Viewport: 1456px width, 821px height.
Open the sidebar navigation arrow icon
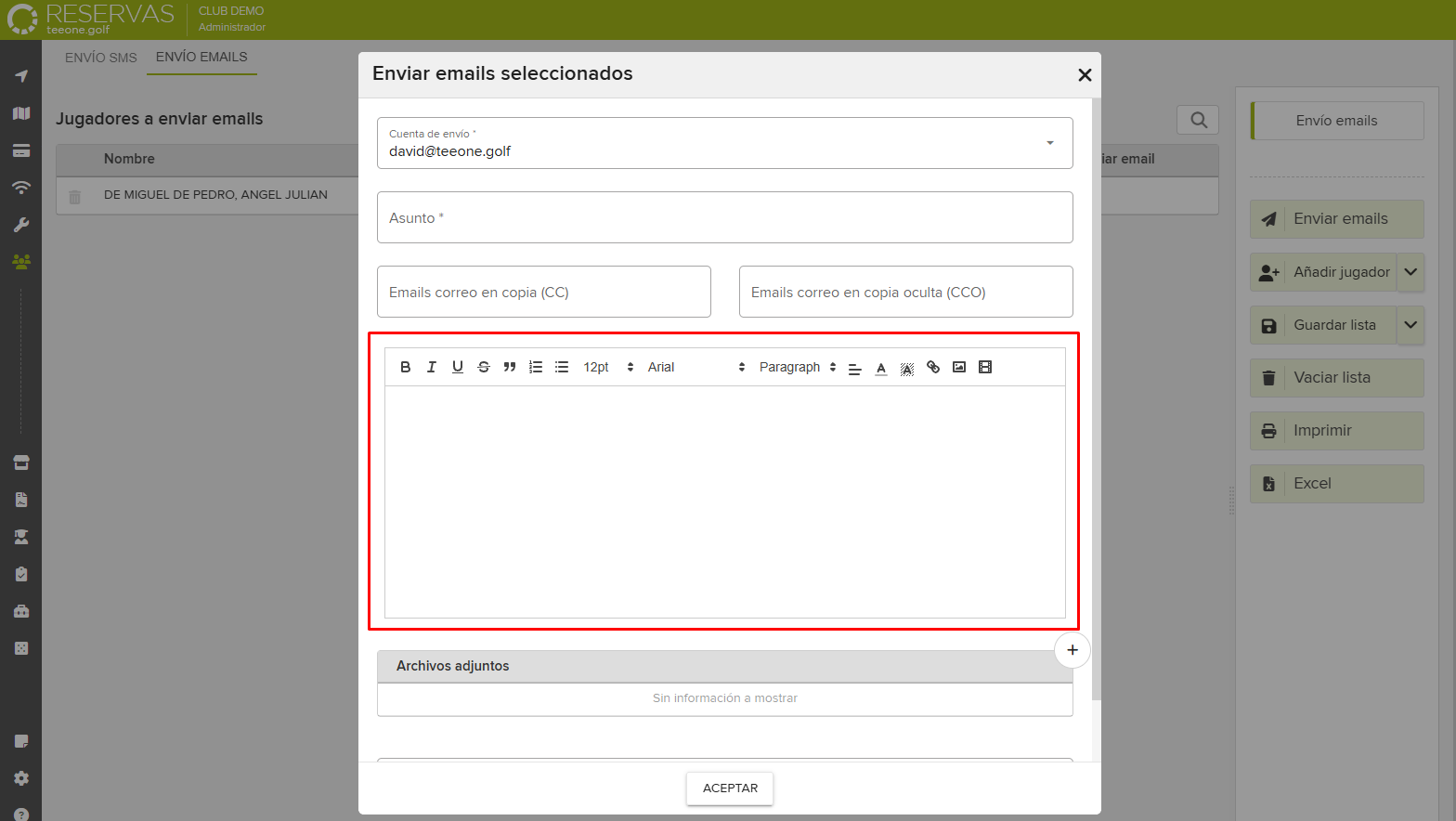tap(21, 76)
